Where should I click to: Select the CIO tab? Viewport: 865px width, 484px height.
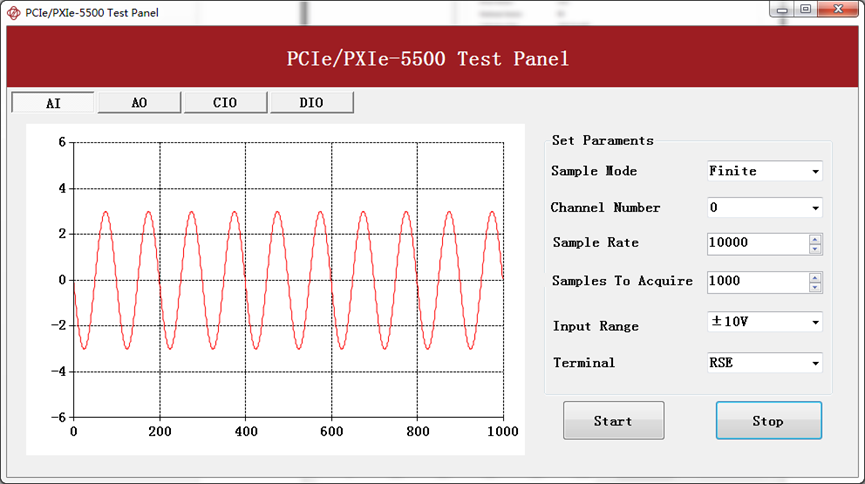pyautogui.click(x=225, y=103)
